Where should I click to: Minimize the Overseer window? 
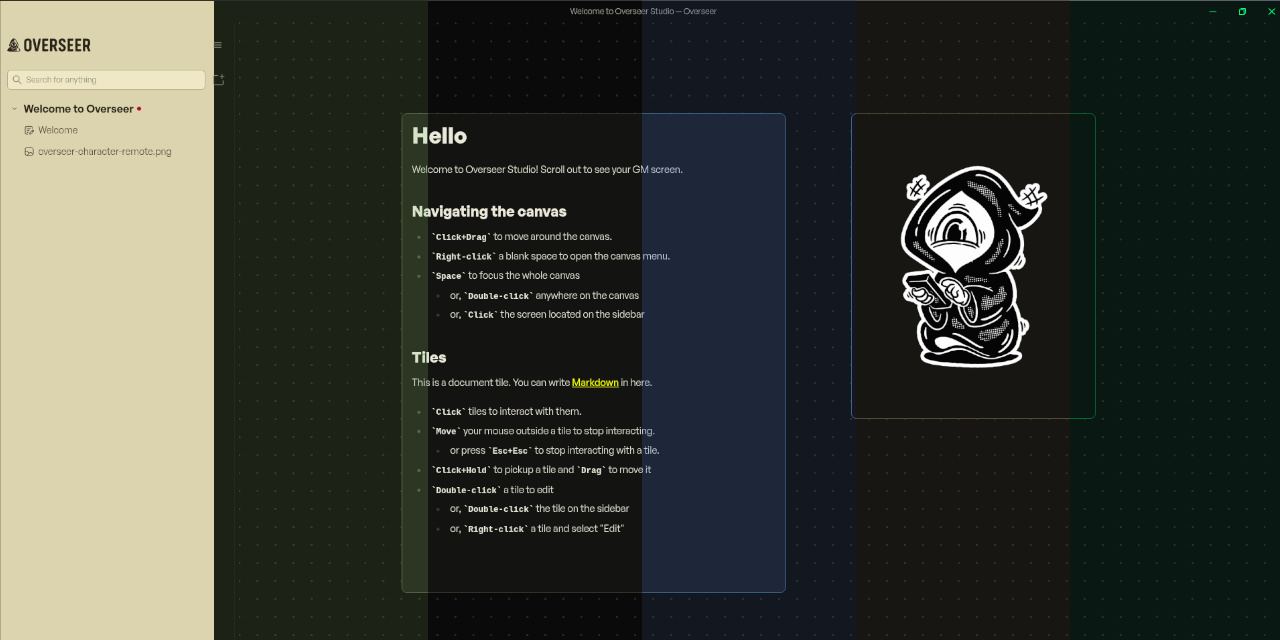coord(1213,12)
